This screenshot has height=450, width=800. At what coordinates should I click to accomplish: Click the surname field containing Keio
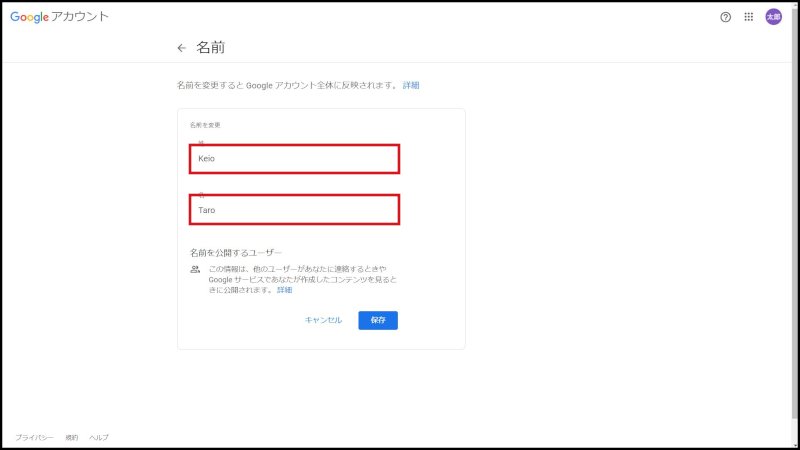[x=294, y=158]
